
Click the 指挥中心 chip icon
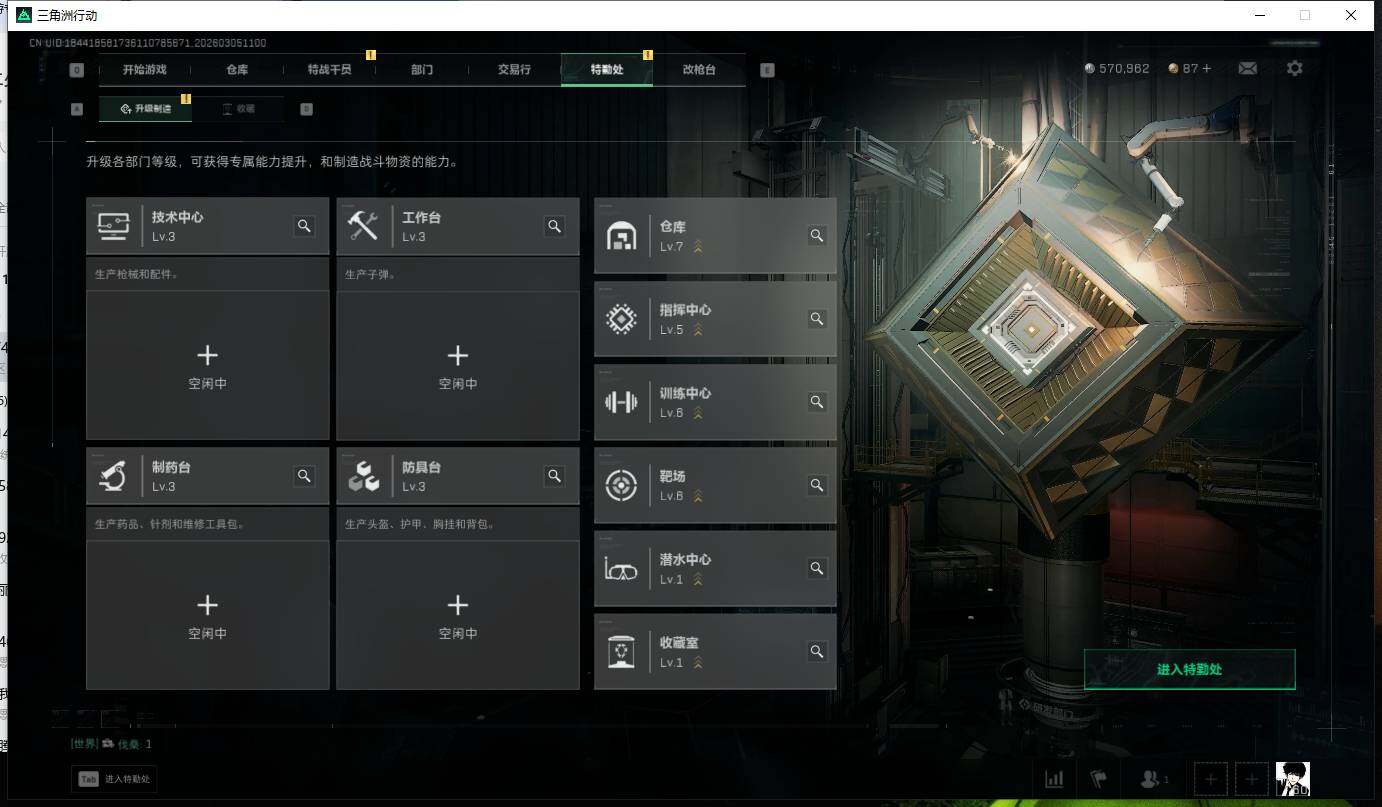pos(622,319)
